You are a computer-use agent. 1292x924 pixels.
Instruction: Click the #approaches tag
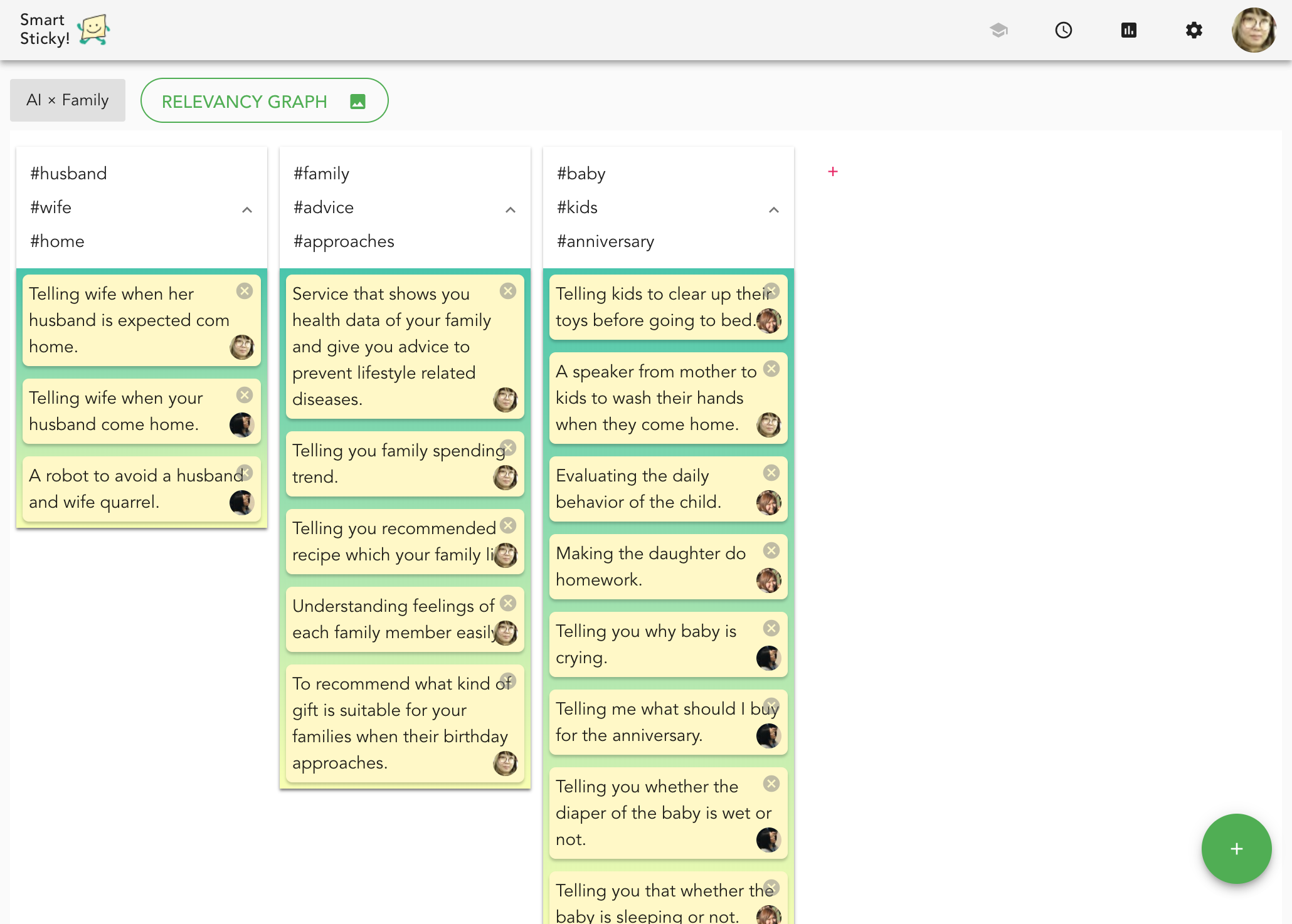pos(344,241)
